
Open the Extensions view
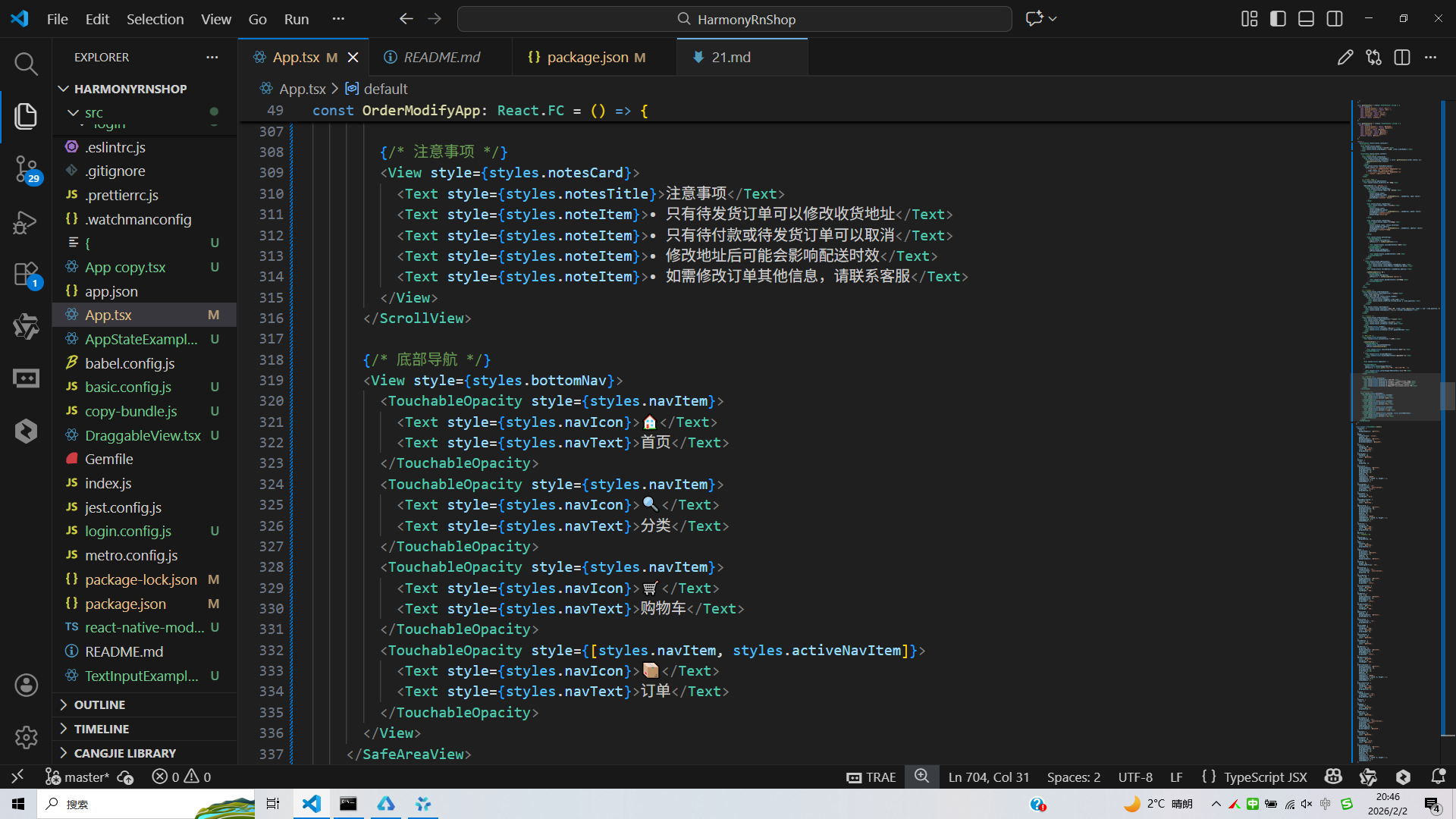(x=26, y=275)
